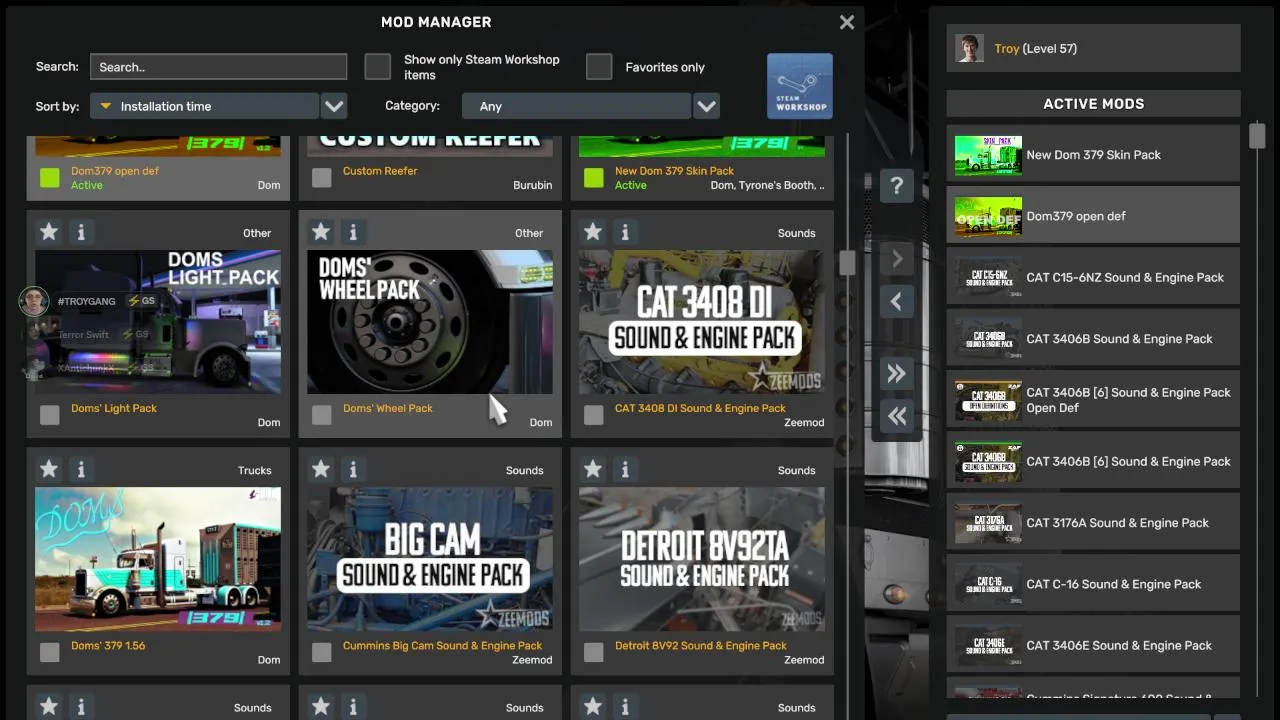Select CAT 3406E Sound & Engine Pack
1280x720 pixels.
click(x=1093, y=645)
